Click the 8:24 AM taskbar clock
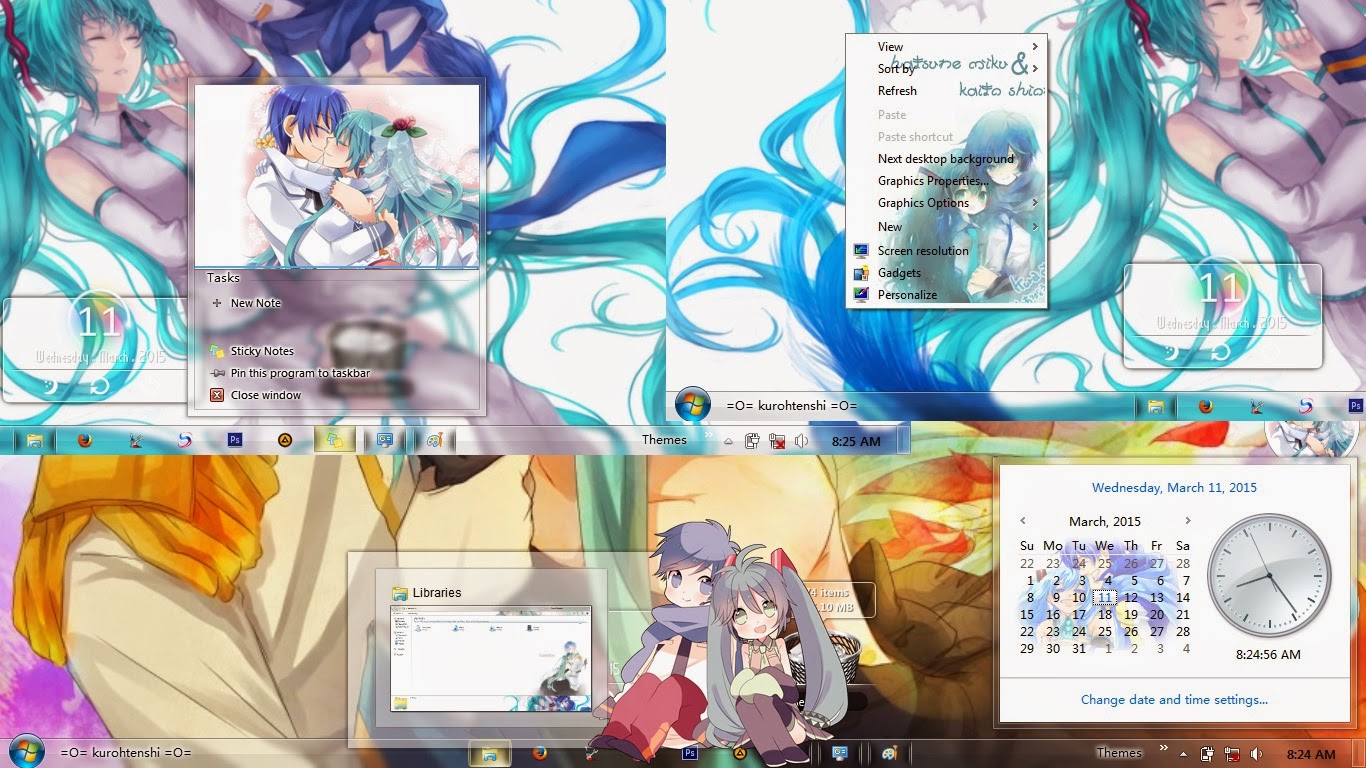This screenshot has width=1366, height=768. pyautogui.click(x=1312, y=754)
